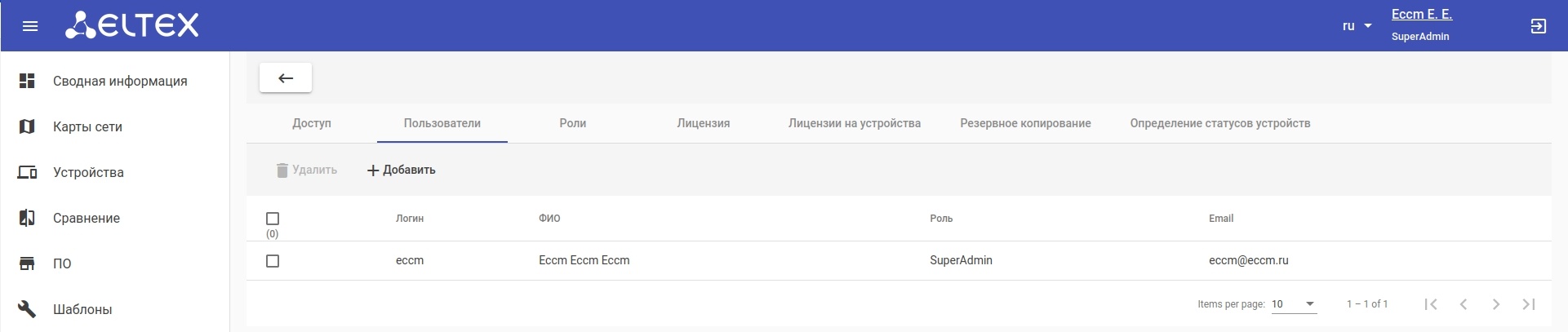1568x332 pixels.
Task: Go to the next page arrow
Action: 1495,304
